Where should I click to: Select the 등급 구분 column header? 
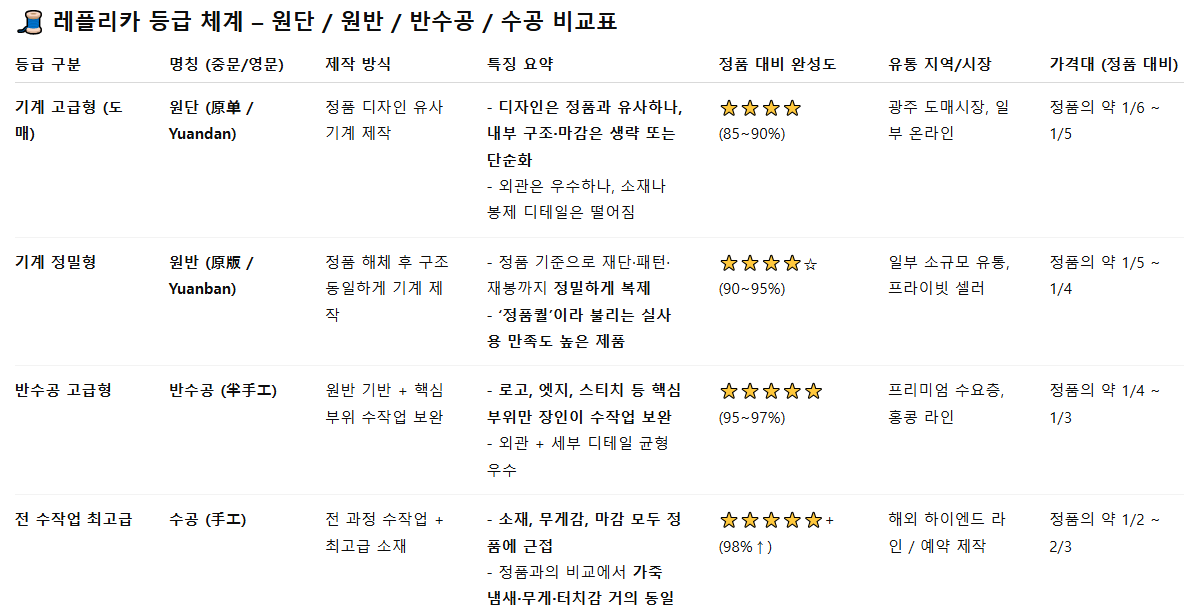tap(48, 64)
